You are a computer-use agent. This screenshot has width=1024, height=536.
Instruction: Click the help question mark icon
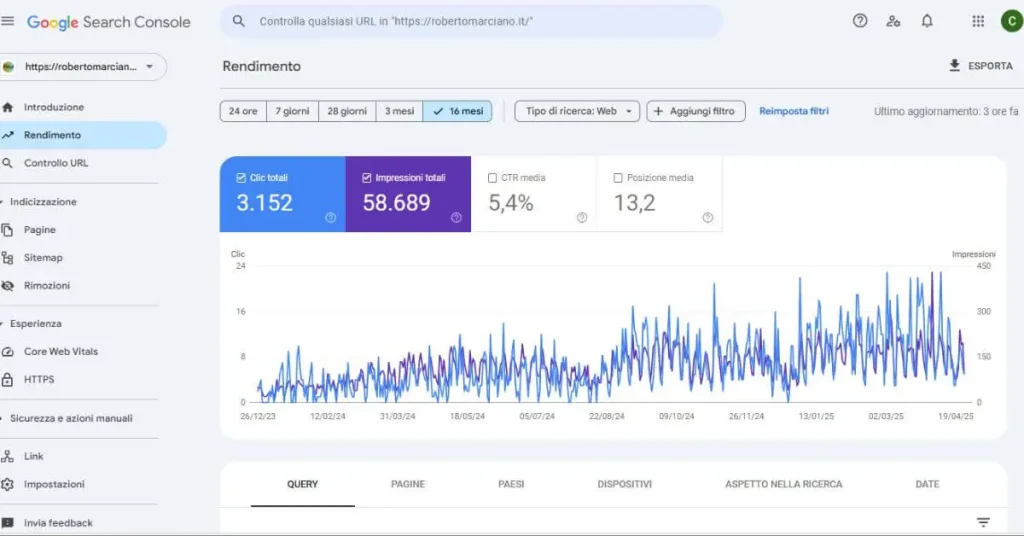(x=860, y=21)
